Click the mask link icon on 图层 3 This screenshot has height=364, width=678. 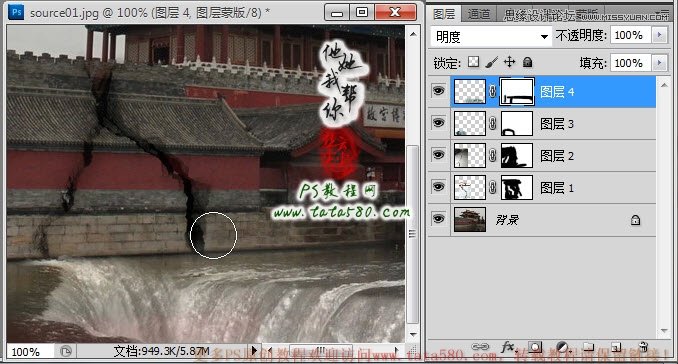(493, 124)
